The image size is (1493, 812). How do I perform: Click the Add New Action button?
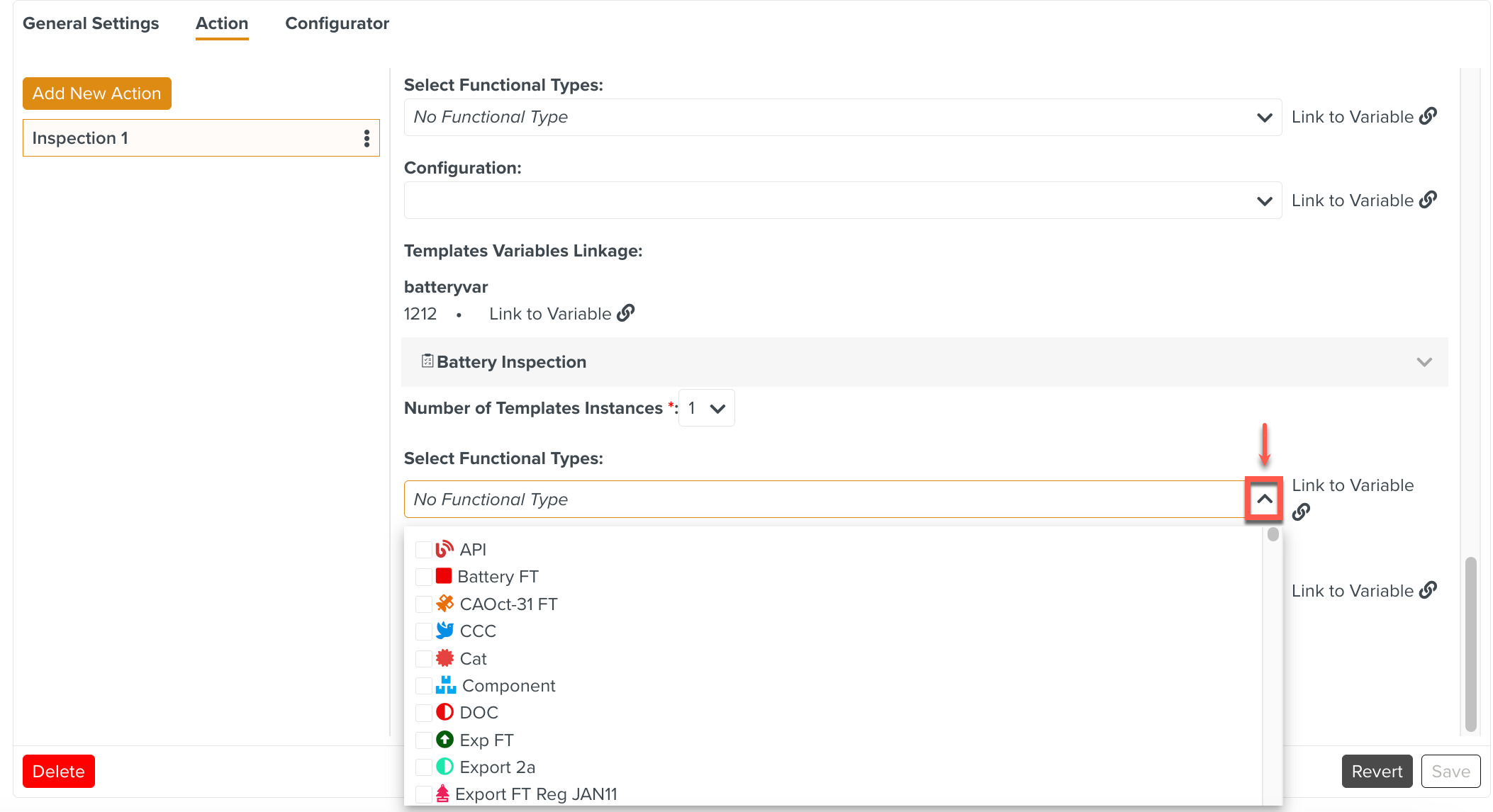tap(97, 94)
